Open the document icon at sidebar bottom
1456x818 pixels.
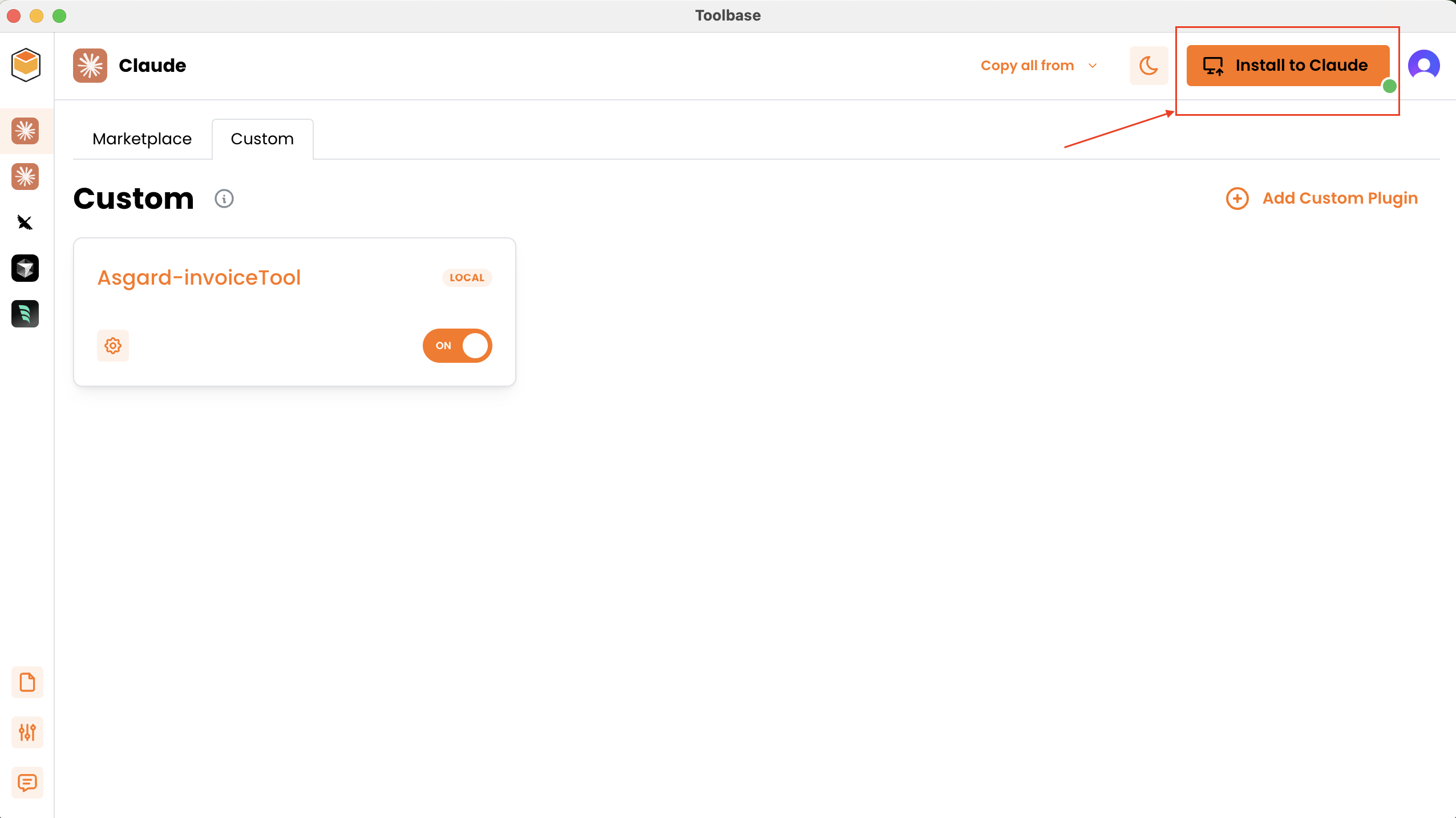(27, 682)
